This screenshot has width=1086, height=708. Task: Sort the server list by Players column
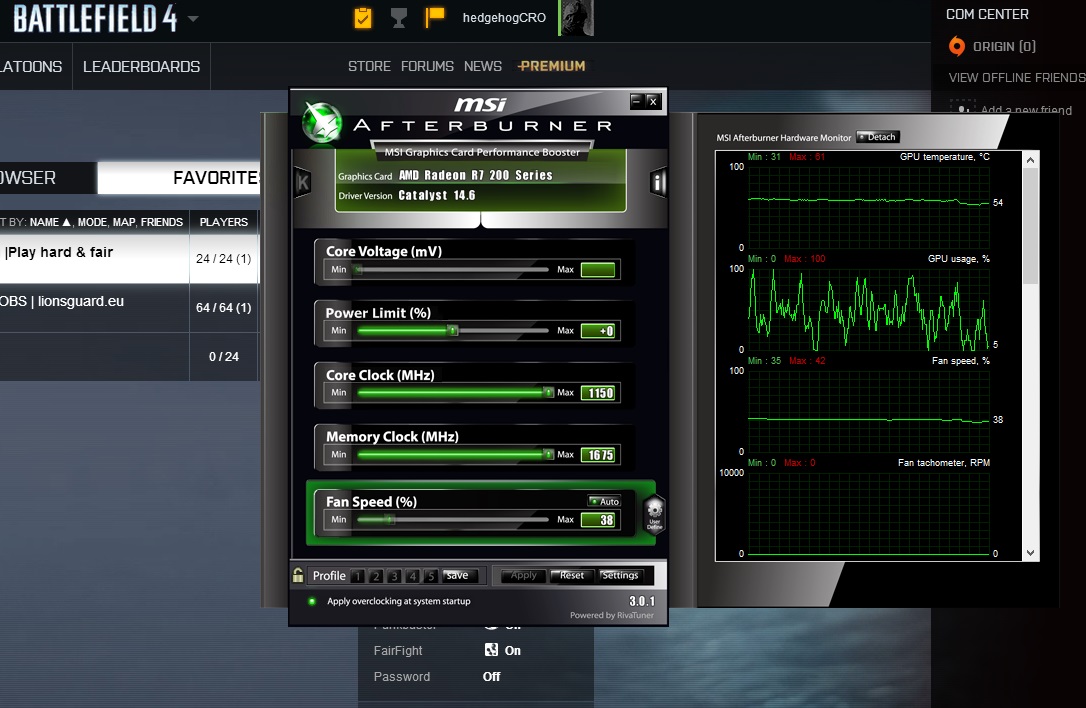[x=224, y=222]
